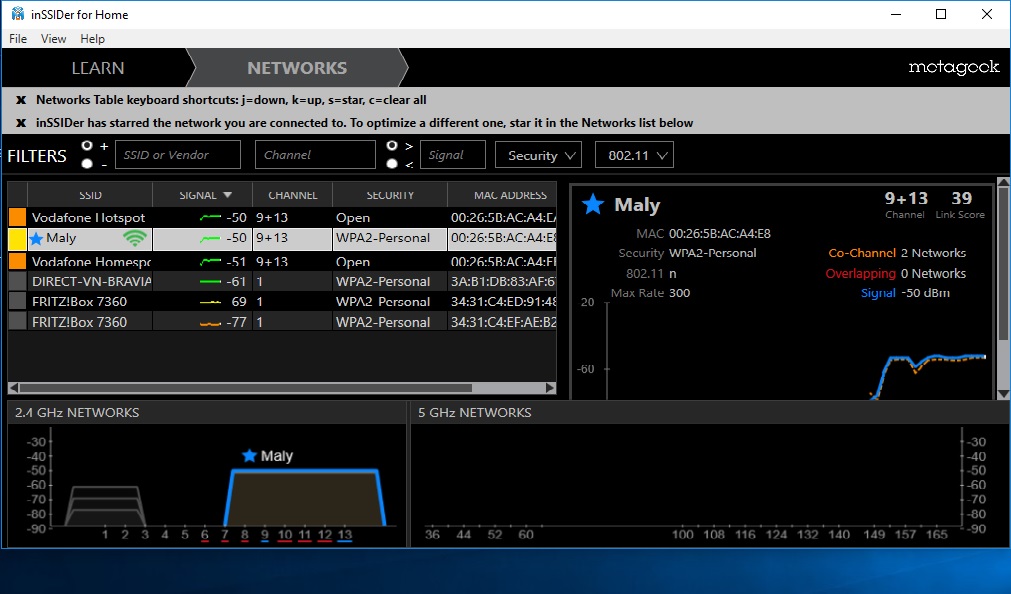This screenshot has width=1011, height=594.
Task: Click the Channel filter field
Action: (315, 155)
